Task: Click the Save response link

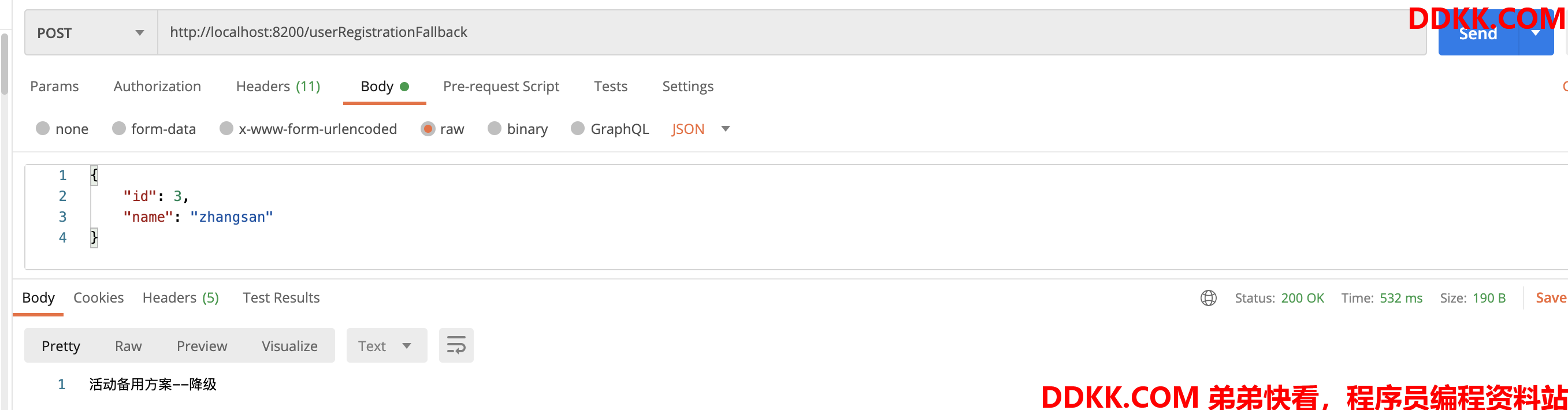Action: (1550, 297)
